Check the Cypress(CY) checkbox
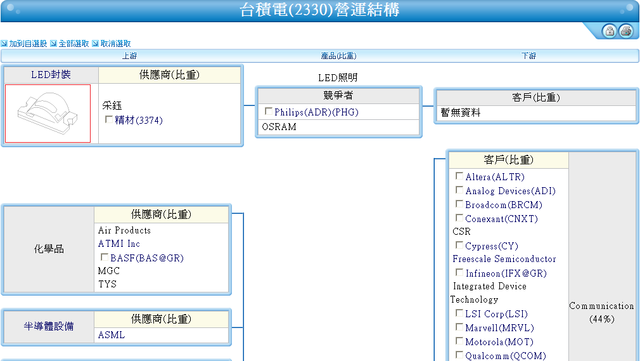Image resolution: width=640 pixels, height=361 pixels. click(x=459, y=245)
